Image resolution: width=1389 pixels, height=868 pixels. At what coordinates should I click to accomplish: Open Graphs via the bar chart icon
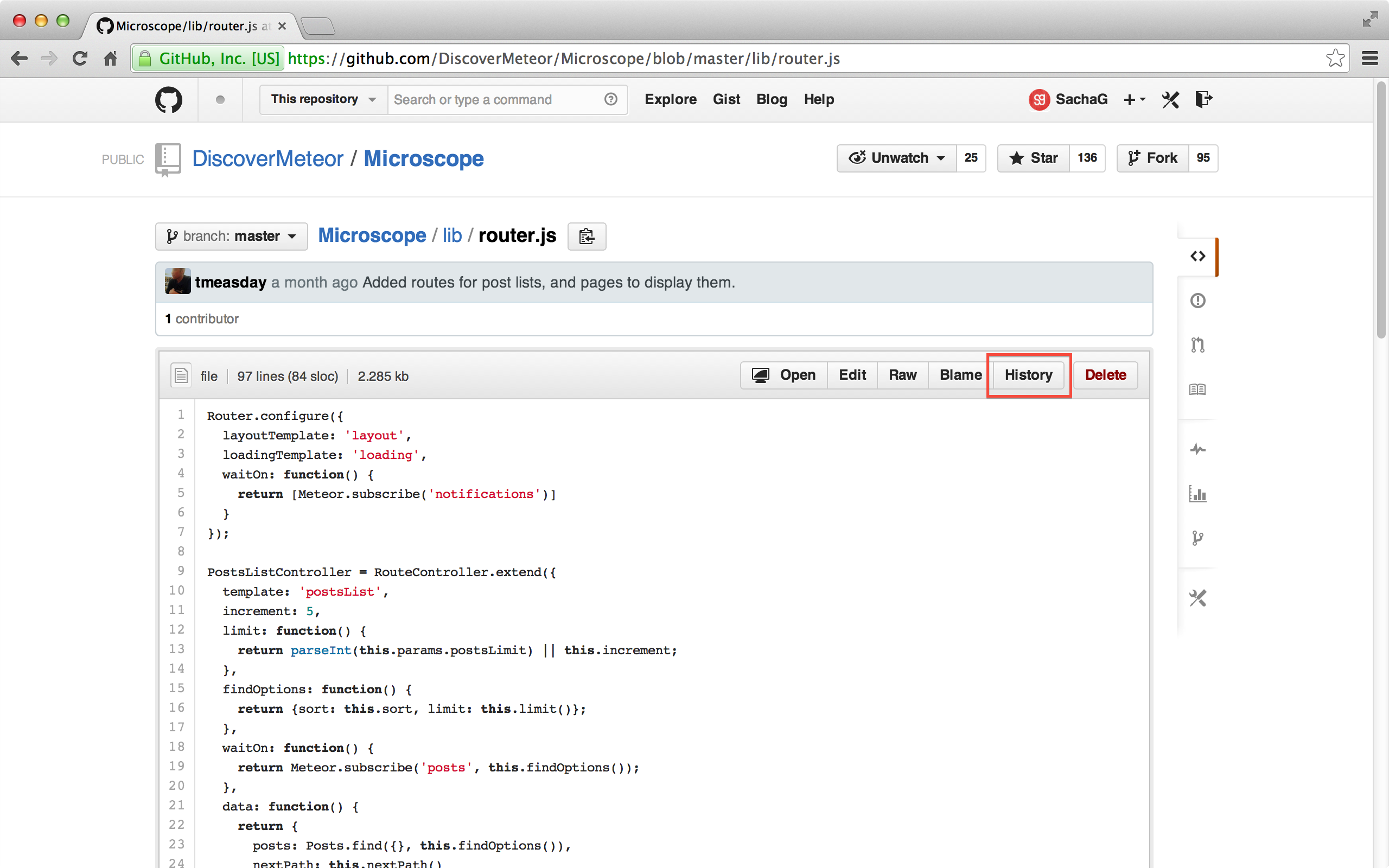coord(1198,494)
